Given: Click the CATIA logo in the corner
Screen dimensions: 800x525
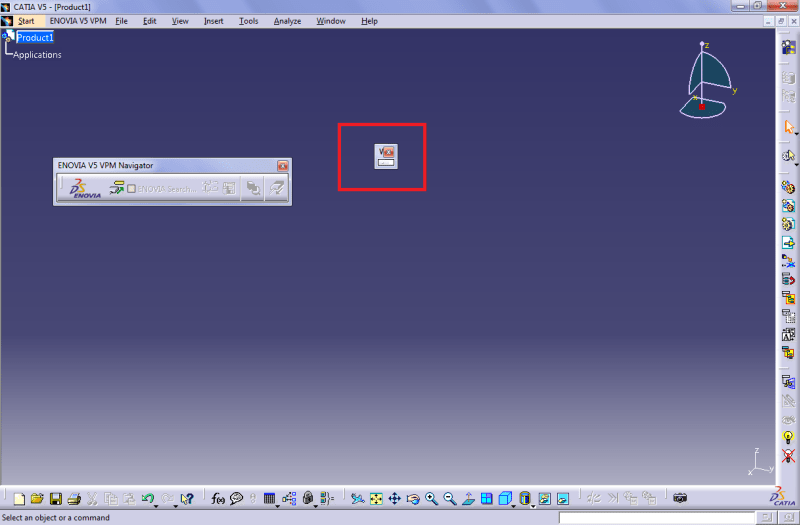Looking at the screenshot, I should pos(783,496).
